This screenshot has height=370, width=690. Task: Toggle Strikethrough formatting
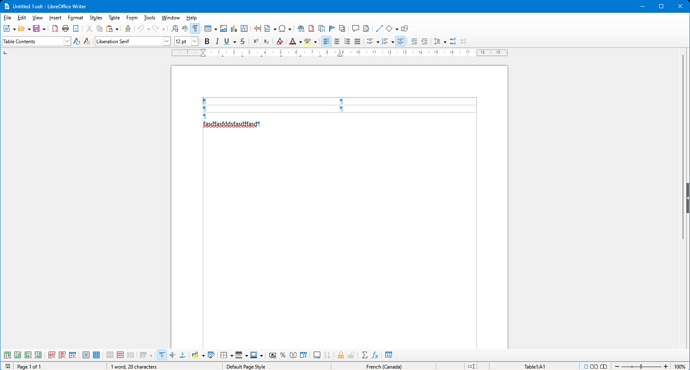[x=242, y=41]
